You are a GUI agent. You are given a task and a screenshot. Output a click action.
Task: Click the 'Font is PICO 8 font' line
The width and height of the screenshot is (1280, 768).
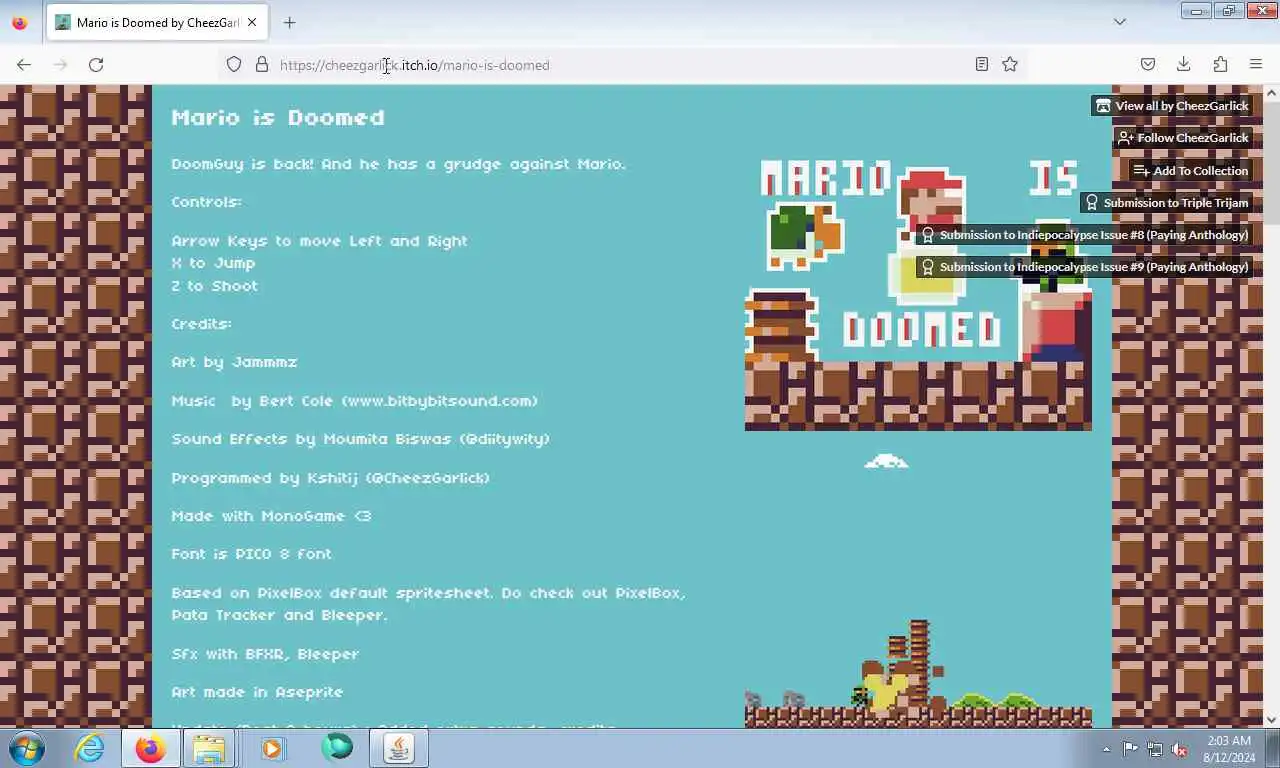point(251,554)
